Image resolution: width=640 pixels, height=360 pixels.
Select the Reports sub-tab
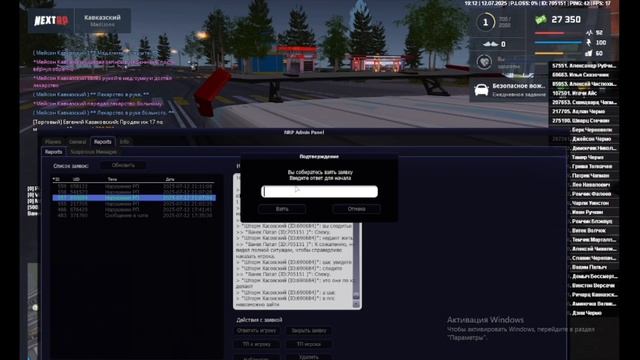(53, 152)
